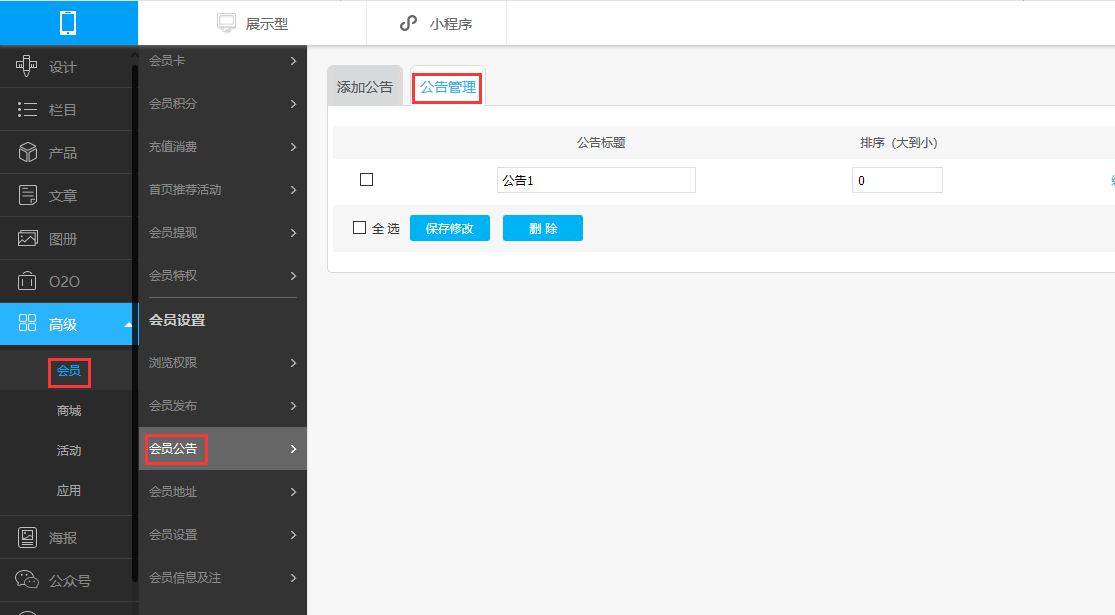Screen dimensions: 1115x615
Task: Expand the 会员发布 submenu arrow
Action: (293, 406)
